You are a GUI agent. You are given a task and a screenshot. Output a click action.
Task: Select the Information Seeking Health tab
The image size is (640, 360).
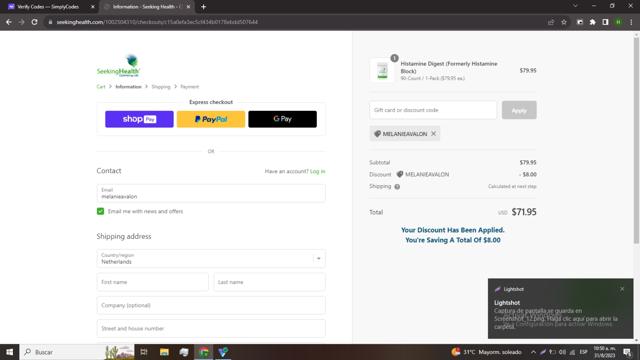pos(146,7)
